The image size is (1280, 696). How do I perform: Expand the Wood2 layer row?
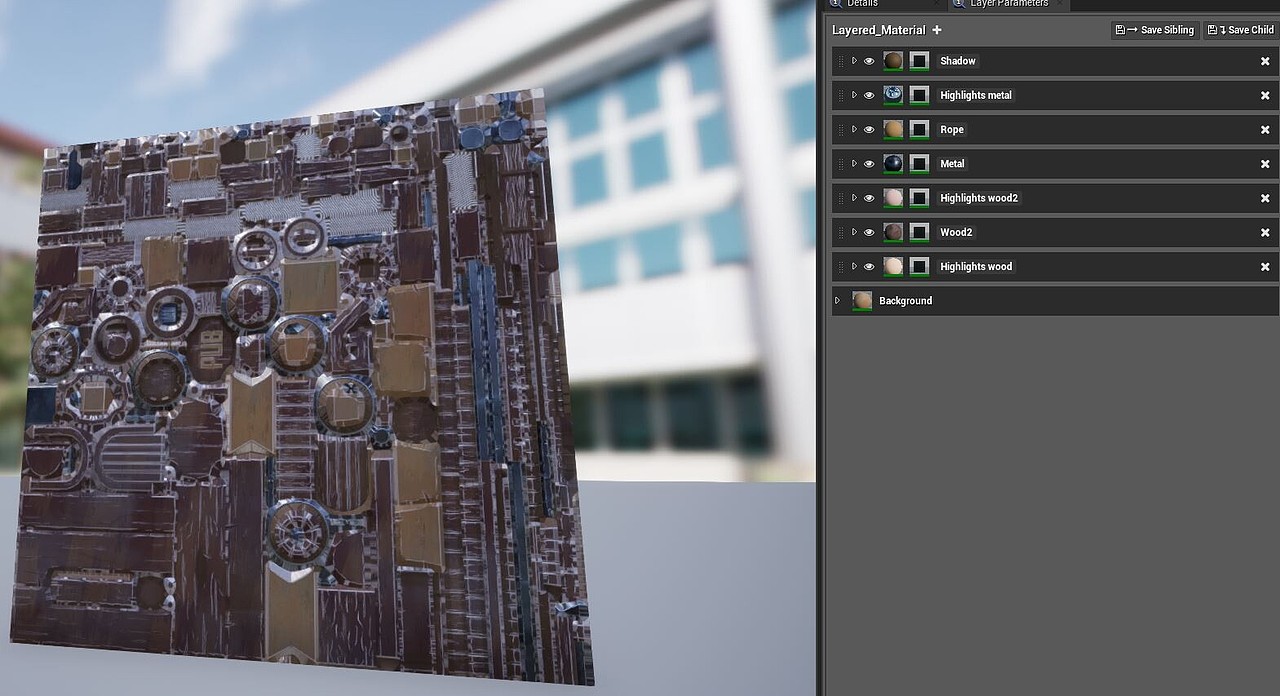[854, 232]
